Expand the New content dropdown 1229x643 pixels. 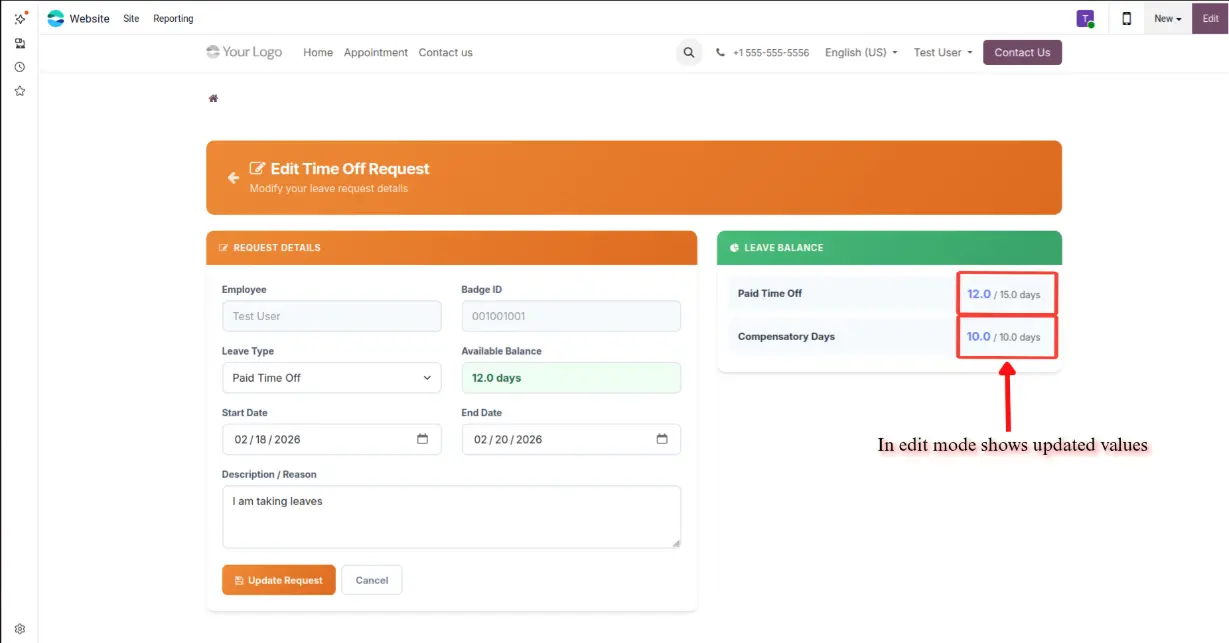pyautogui.click(x=1167, y=18)
